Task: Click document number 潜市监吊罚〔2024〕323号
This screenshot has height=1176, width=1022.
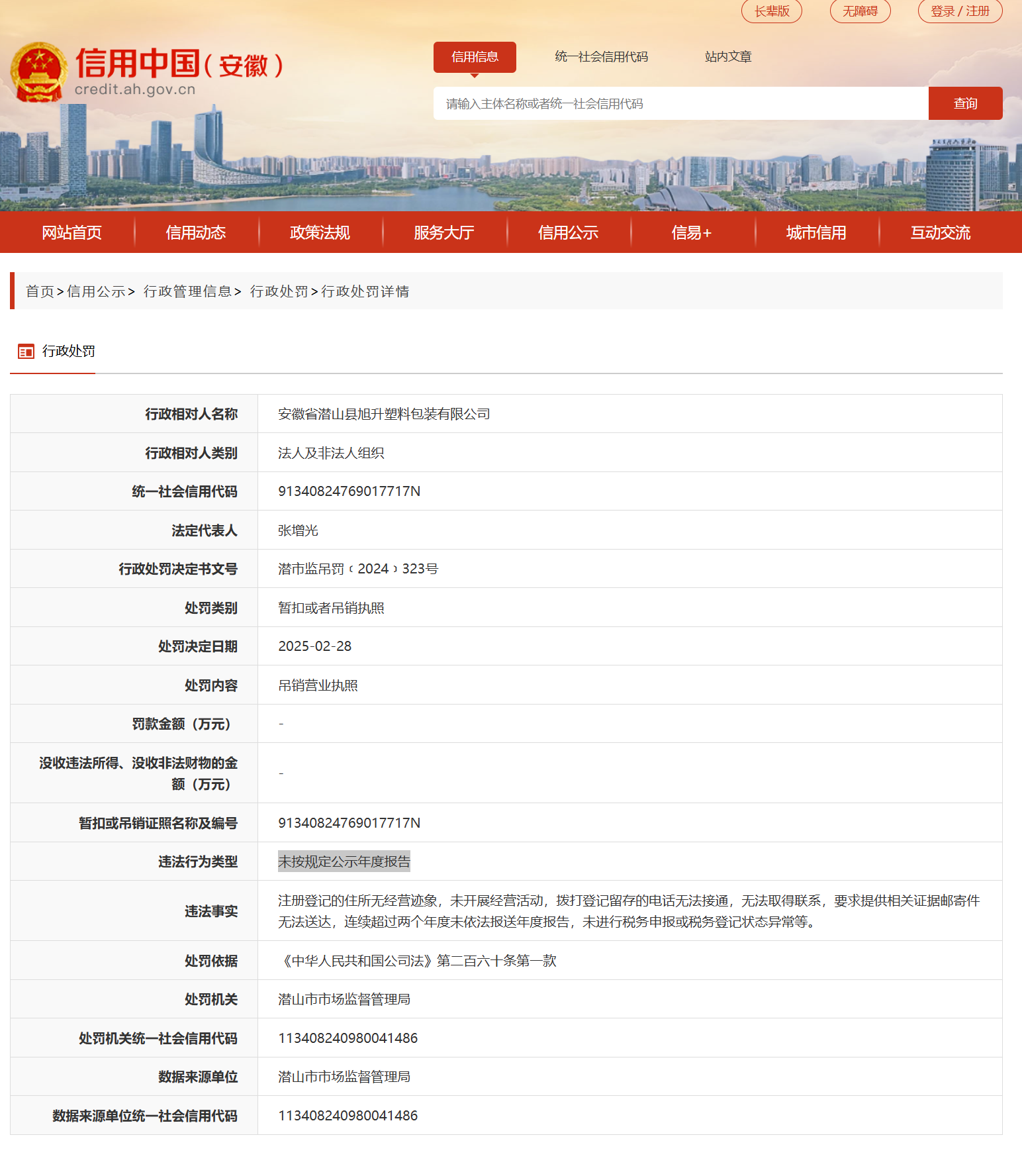Action: [358, 569]
